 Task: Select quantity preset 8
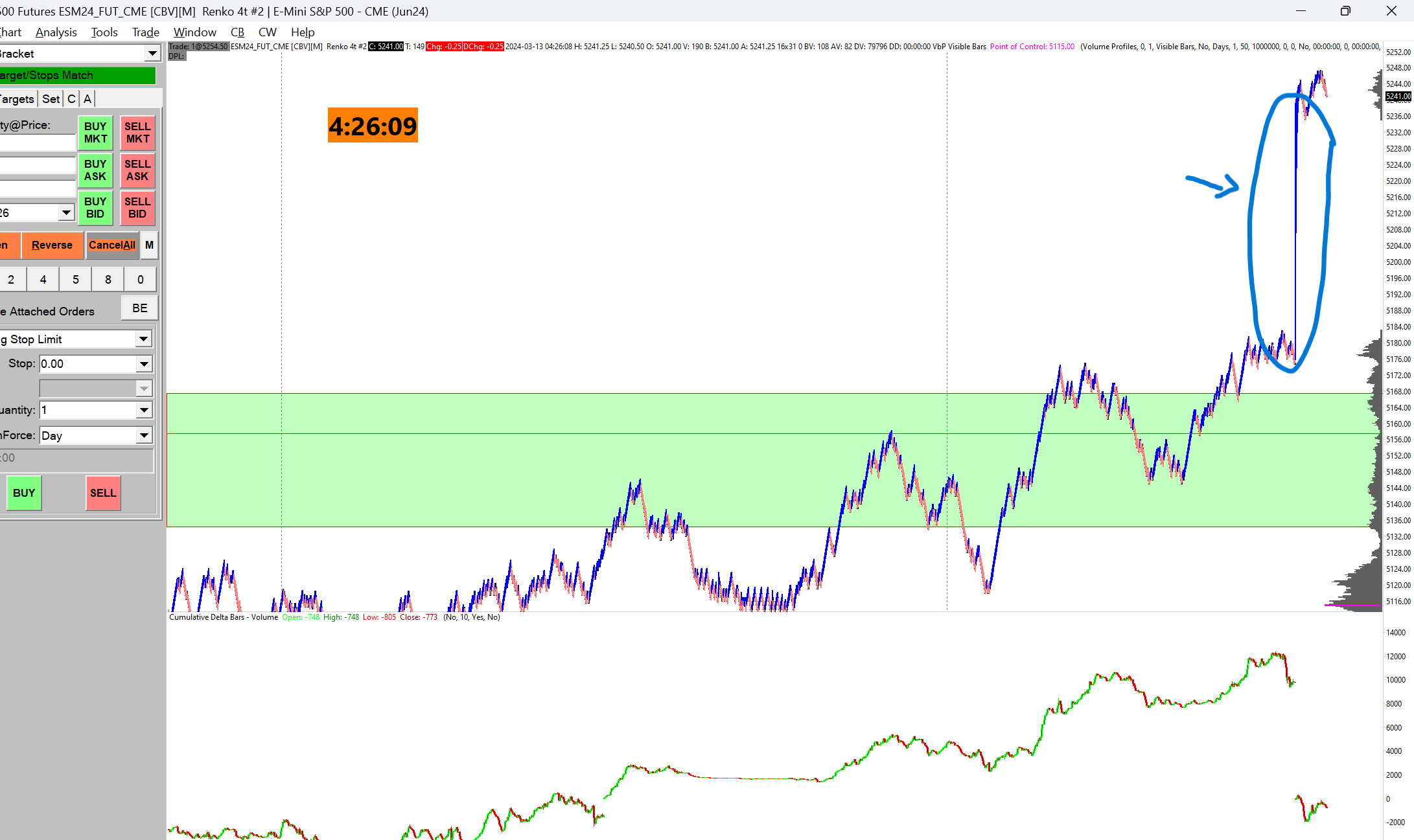[108, 280]
